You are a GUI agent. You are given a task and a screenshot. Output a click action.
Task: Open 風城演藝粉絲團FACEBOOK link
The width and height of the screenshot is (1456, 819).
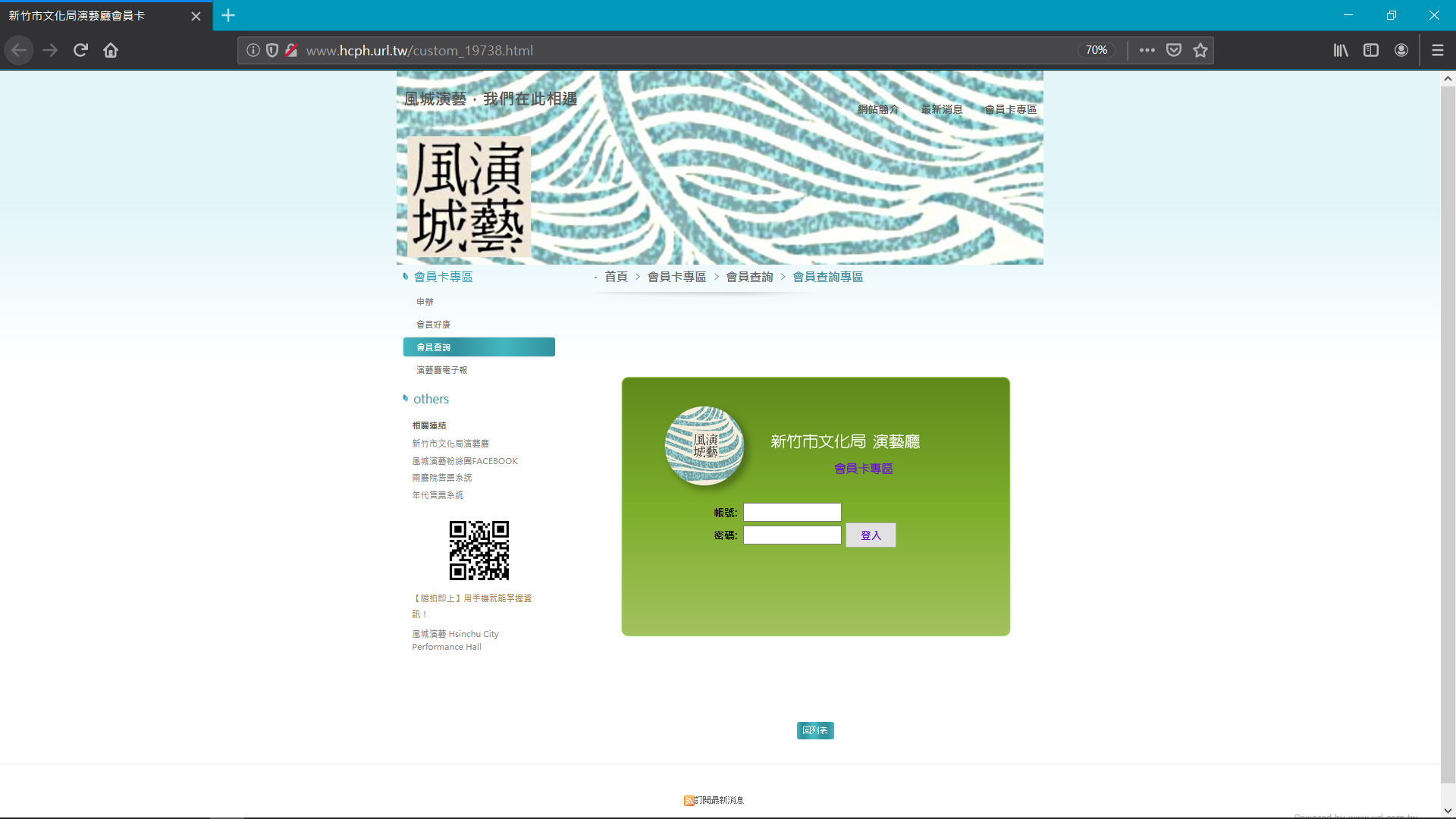465,461
